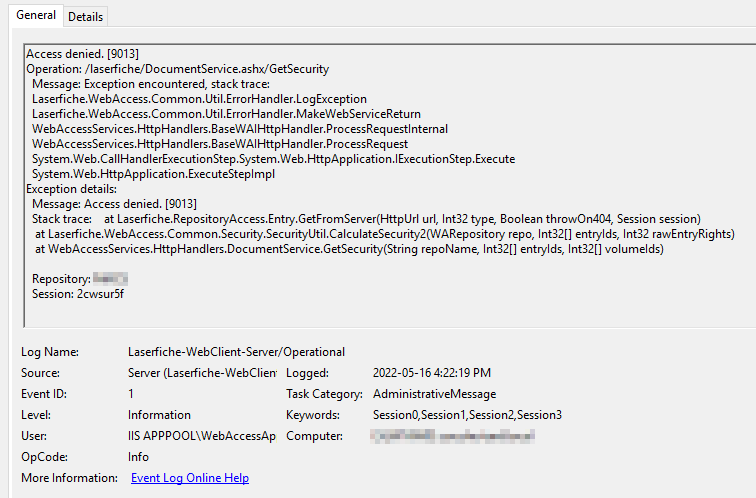The image size is (756, 498).
Task: Click the blurred Computer value field
Action: point(452,436)
